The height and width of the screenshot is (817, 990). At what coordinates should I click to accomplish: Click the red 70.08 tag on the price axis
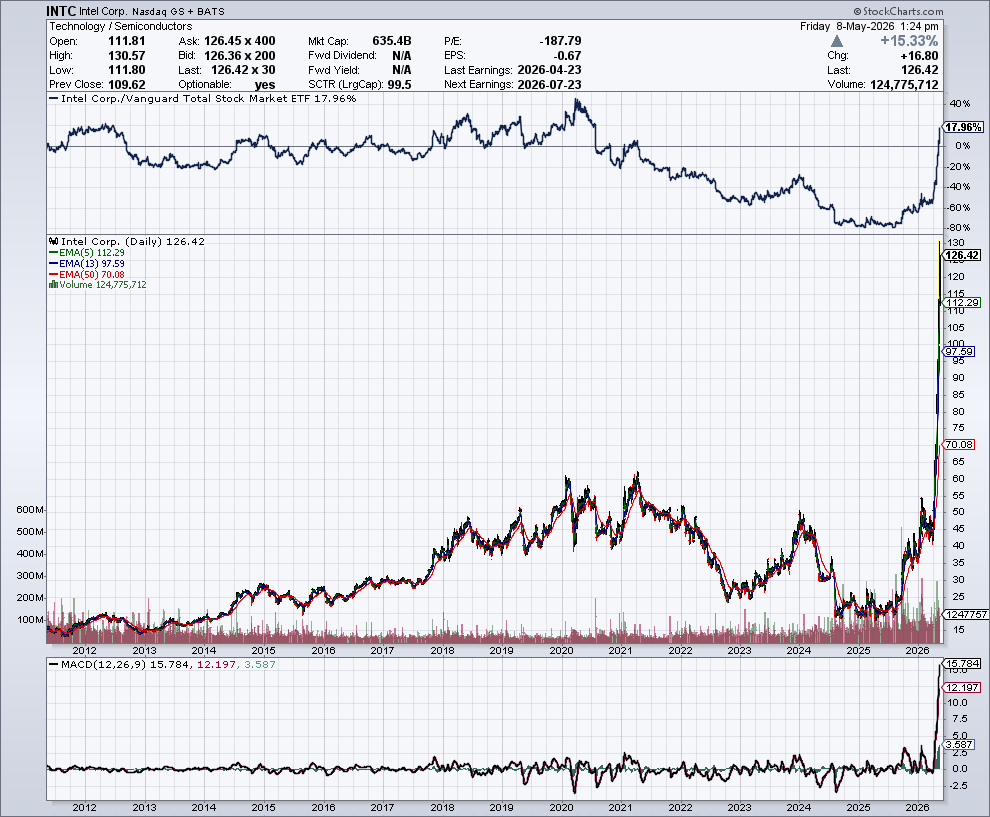coord(959,444)
